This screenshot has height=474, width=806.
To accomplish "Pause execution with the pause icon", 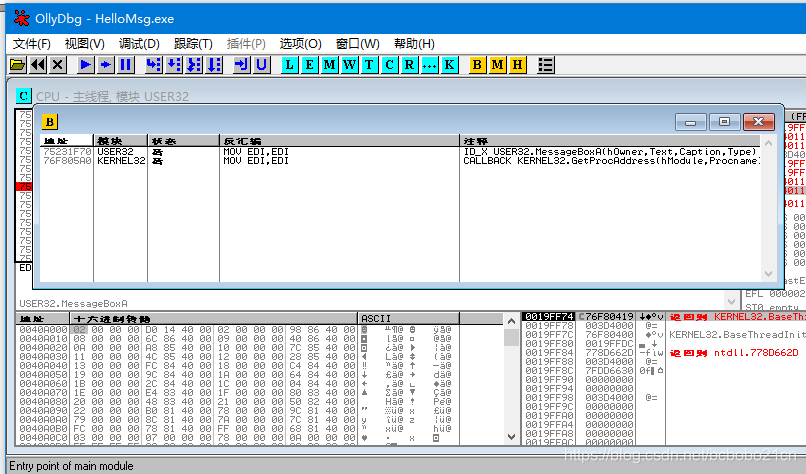I will click(x=126, y=65).
